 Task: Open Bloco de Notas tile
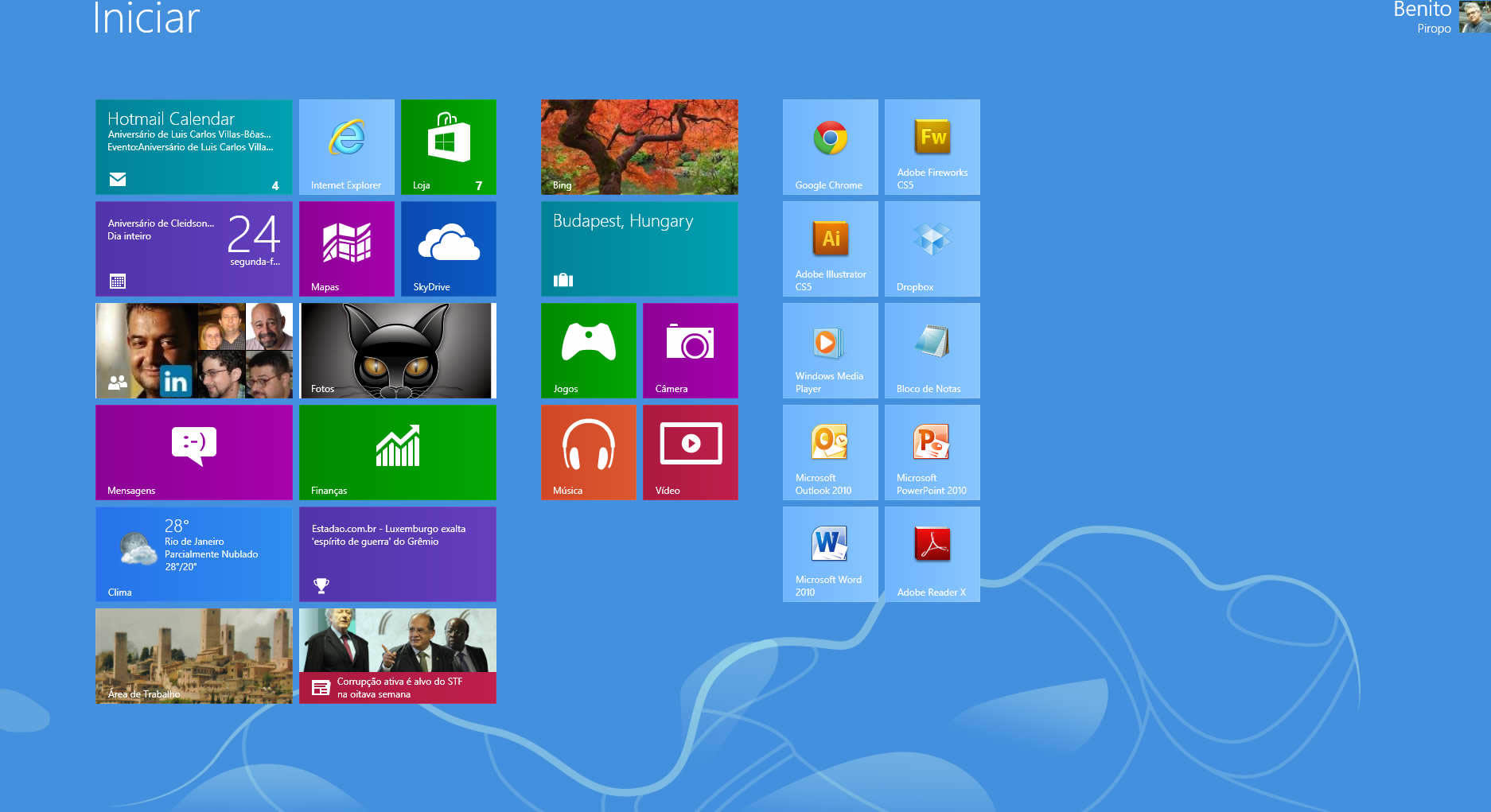(x=932, y=351)
